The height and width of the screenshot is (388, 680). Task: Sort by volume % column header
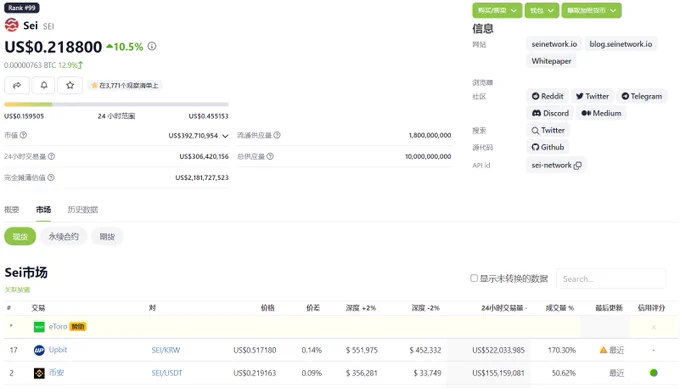[x=559, y=308]
